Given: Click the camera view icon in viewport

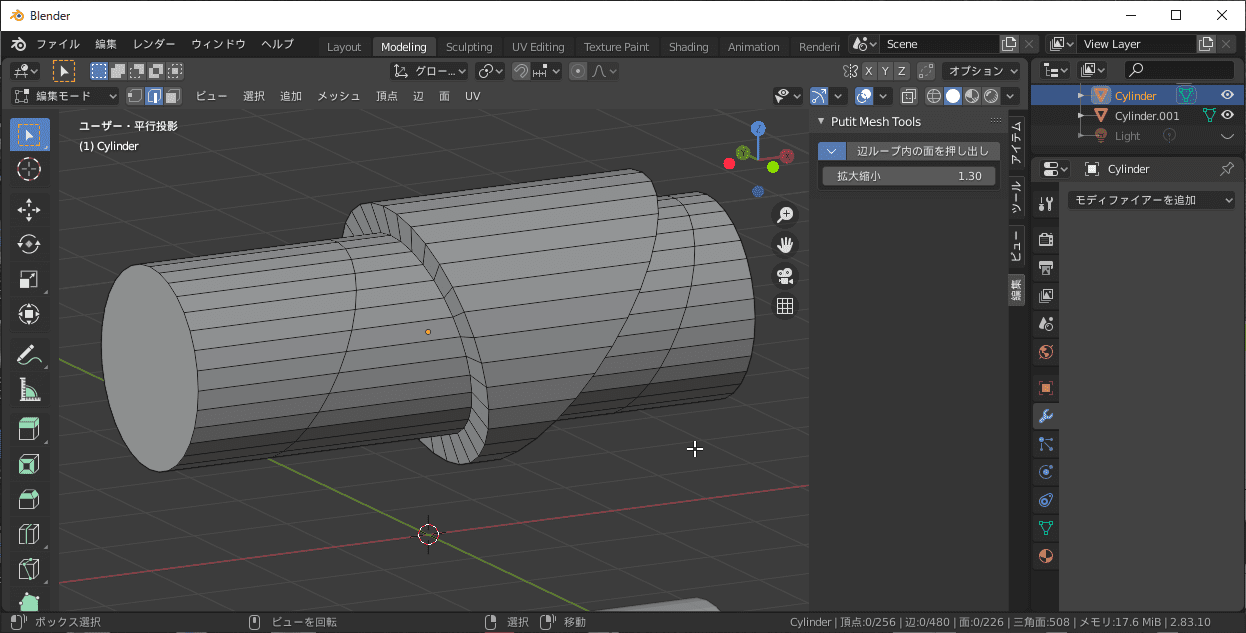Looking at the screenshot, I should tap(785, 276).
